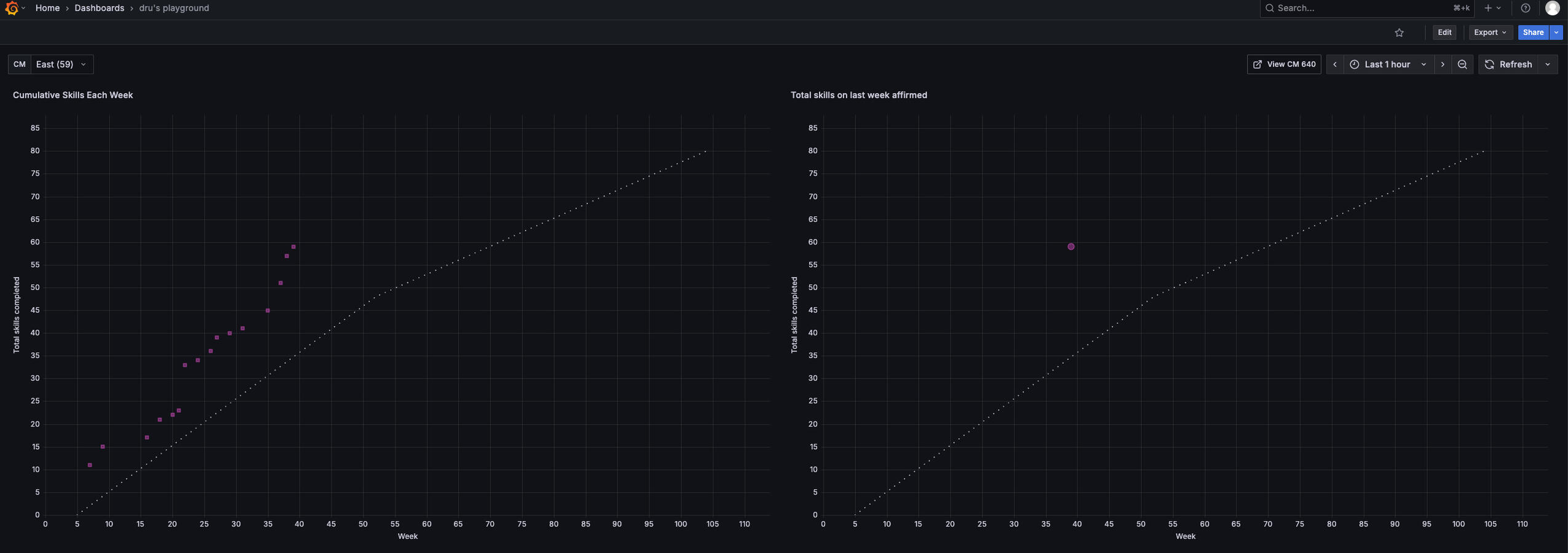
Task: Expand the East (59) variable dropdown
Action: coord(61,65)
